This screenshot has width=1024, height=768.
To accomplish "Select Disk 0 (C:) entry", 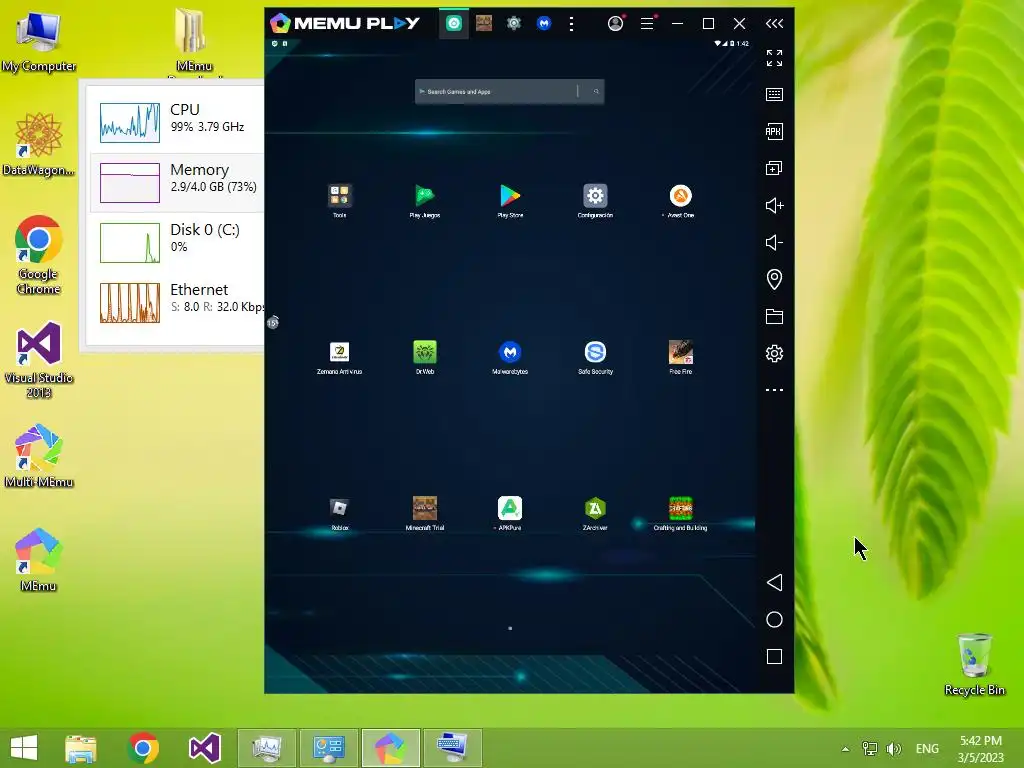I will (177, 242).
